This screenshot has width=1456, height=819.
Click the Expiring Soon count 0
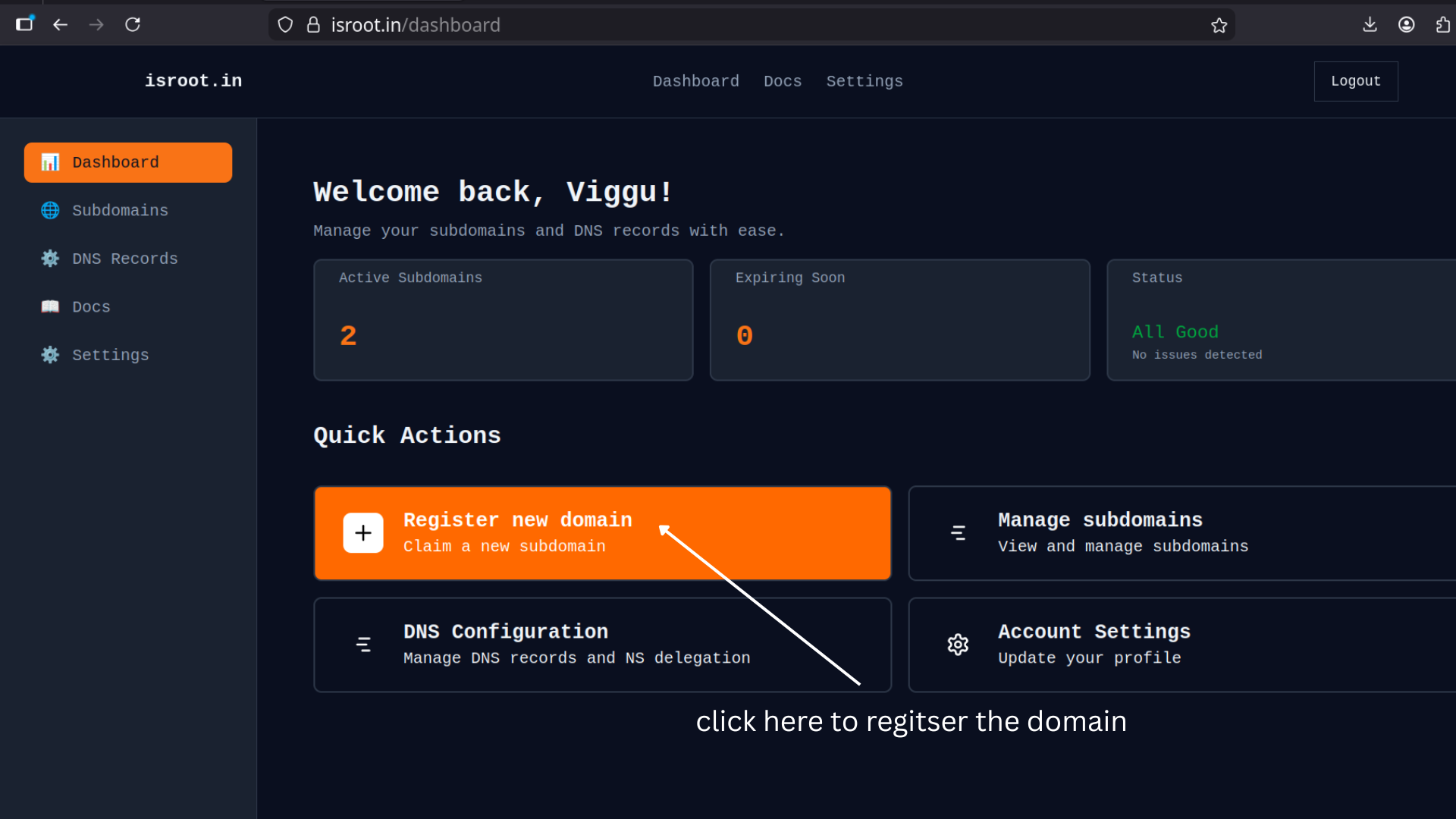[745, 336]
